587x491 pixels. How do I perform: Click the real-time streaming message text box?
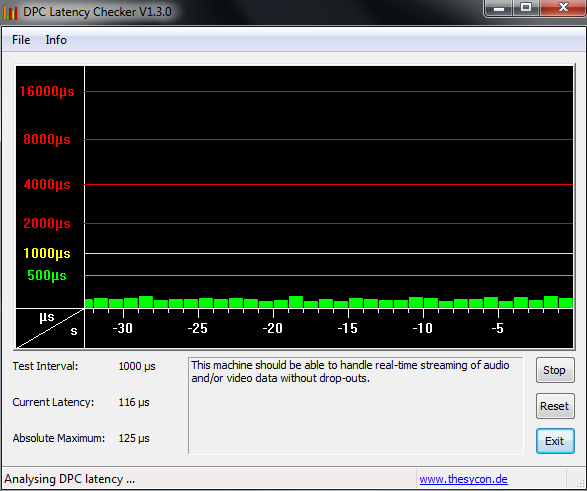(x=356, y=406)
